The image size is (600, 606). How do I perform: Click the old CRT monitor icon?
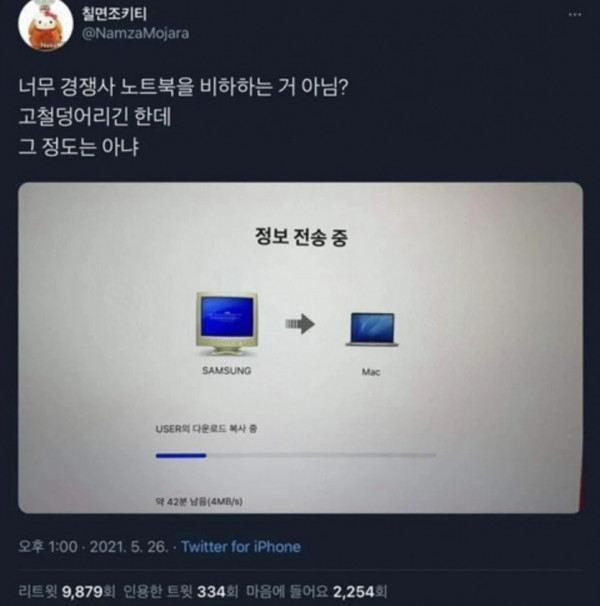click(x=227, y=324)
